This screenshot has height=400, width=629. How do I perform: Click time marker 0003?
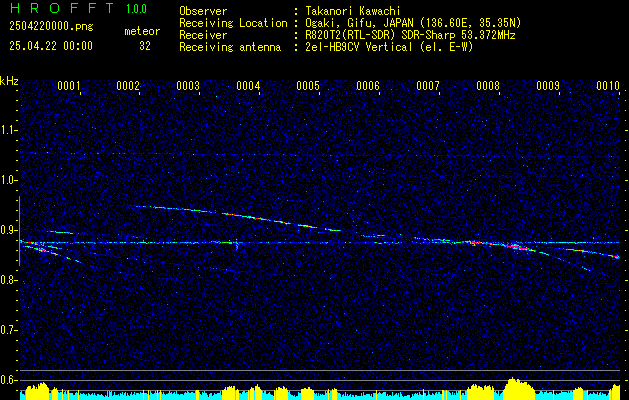click(x=188, y=86)
